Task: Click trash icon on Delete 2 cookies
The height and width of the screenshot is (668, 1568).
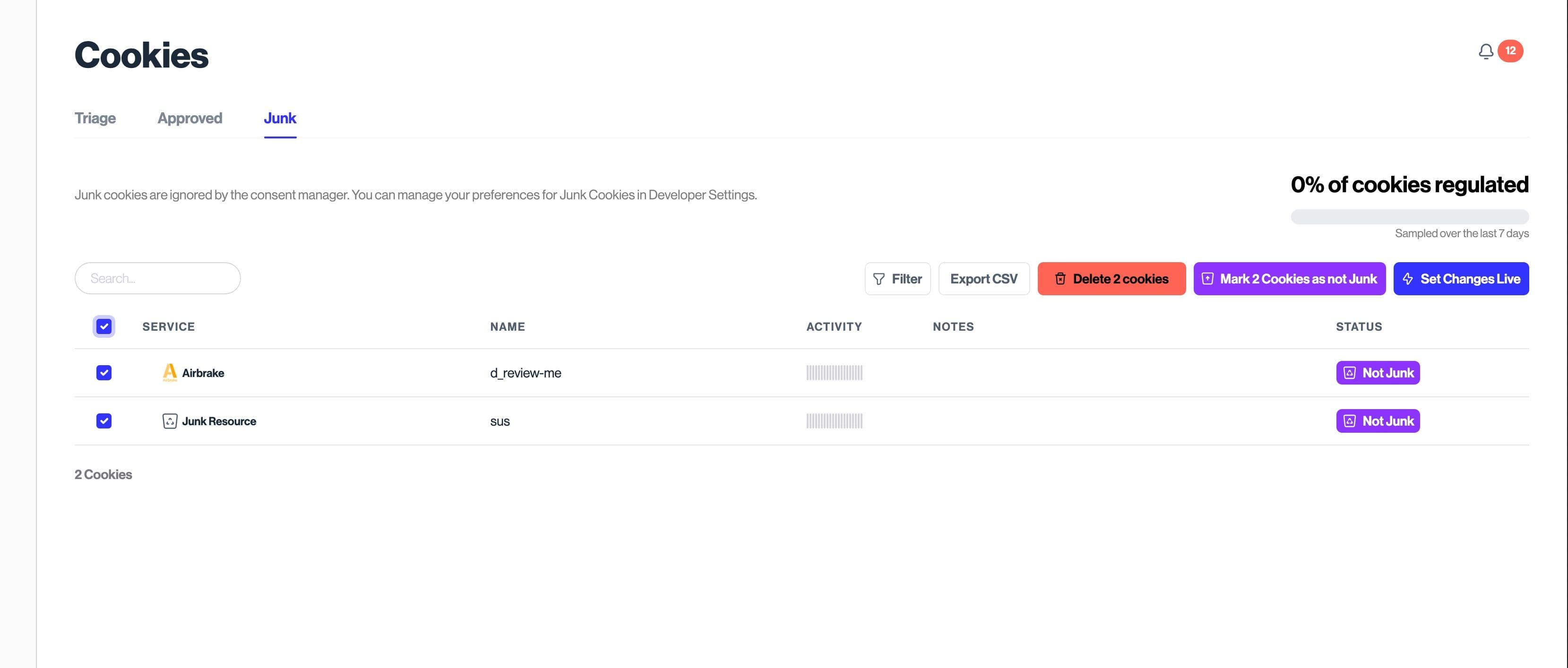Action: point(1060,279)
